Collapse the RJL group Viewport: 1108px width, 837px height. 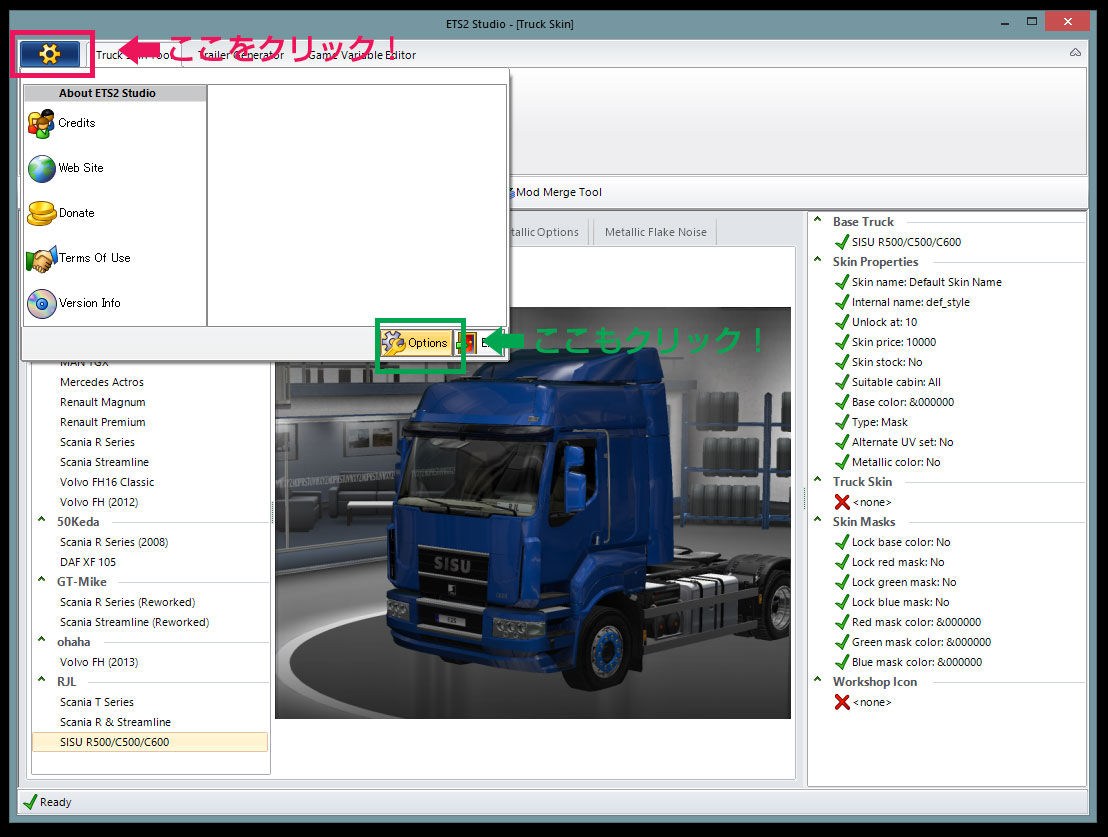42,679
